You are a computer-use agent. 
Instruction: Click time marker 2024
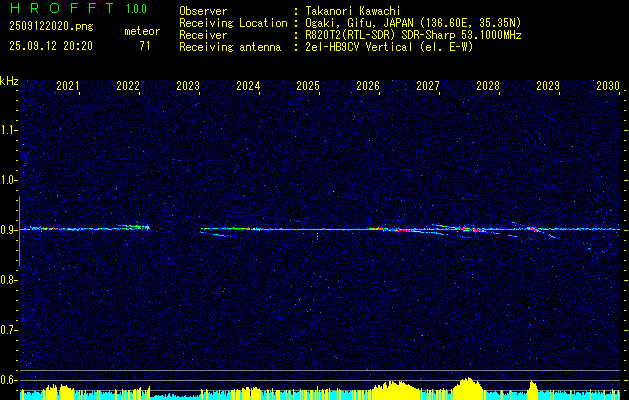pos(248,85)
